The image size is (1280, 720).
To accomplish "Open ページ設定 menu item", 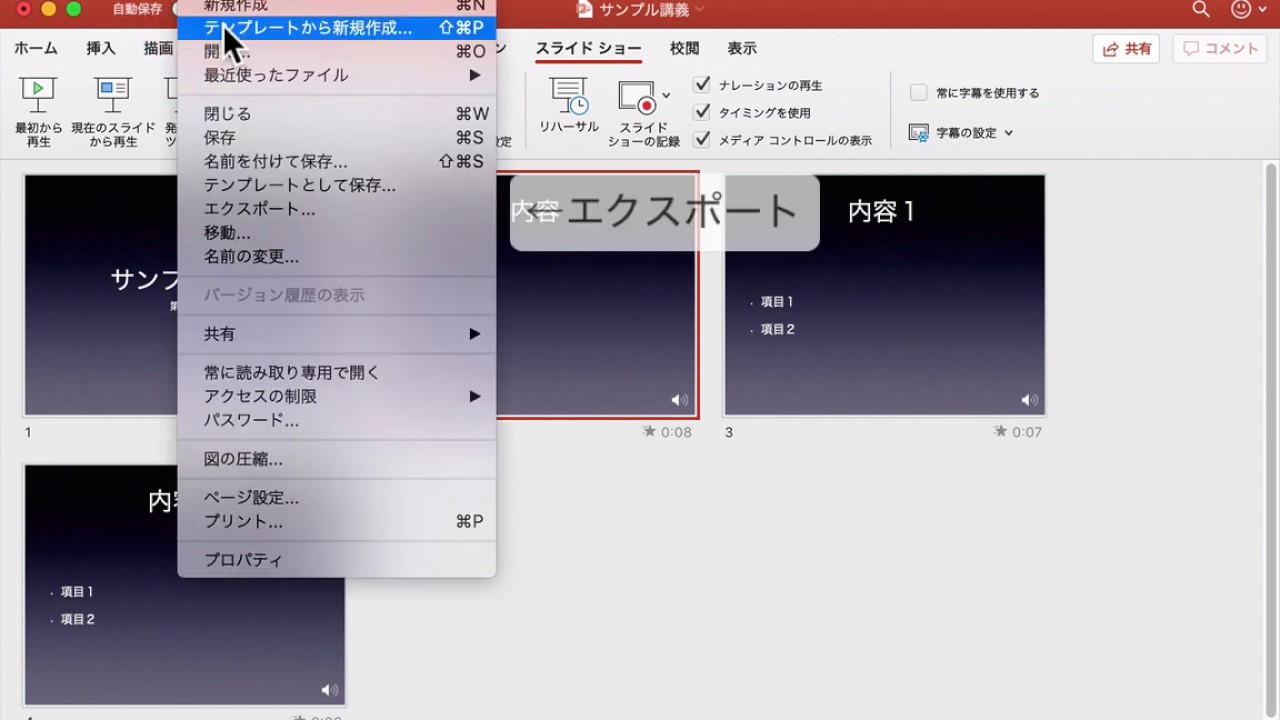I will coord(336,498).
